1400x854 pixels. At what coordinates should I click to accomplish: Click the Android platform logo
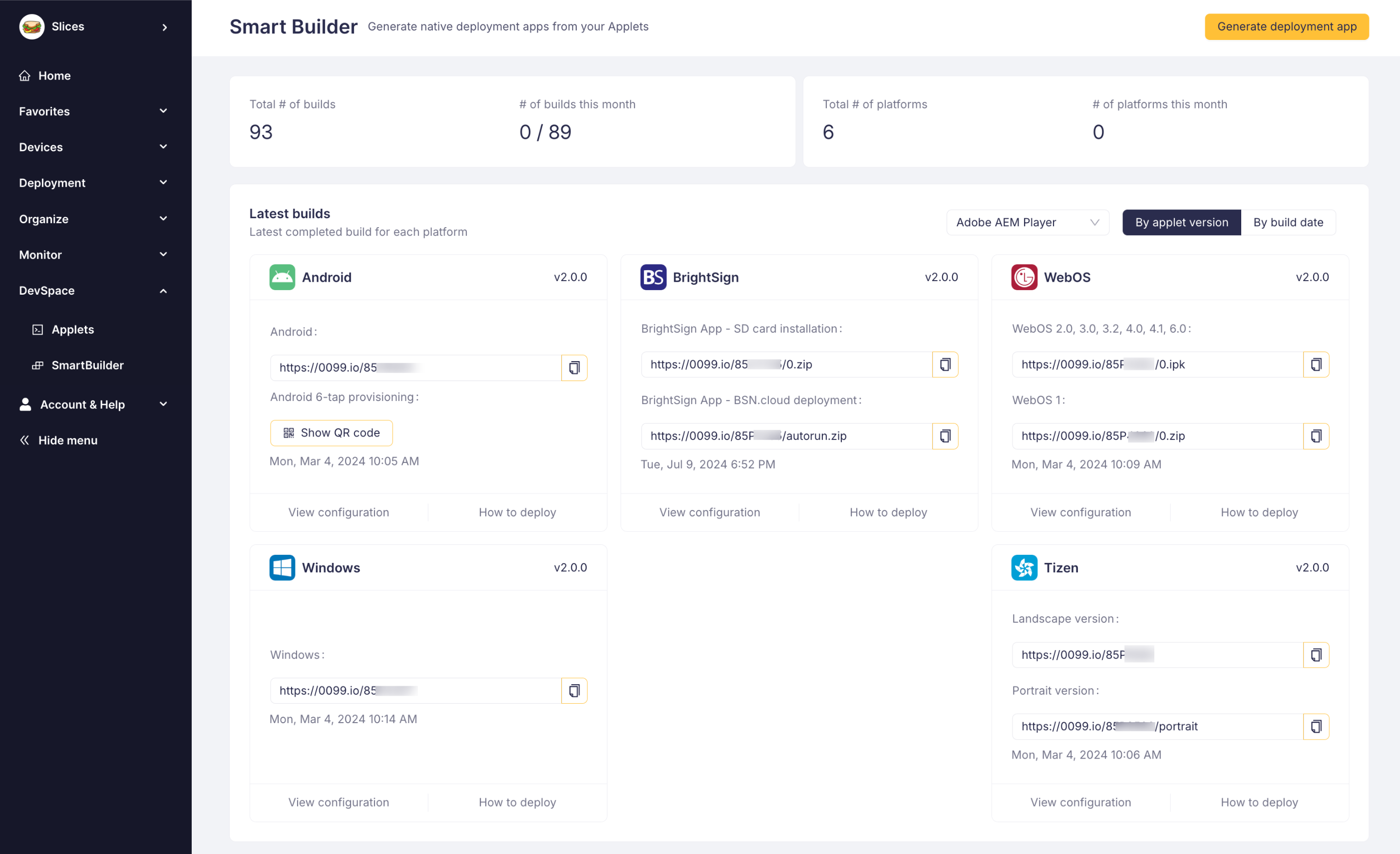(283, 277)
